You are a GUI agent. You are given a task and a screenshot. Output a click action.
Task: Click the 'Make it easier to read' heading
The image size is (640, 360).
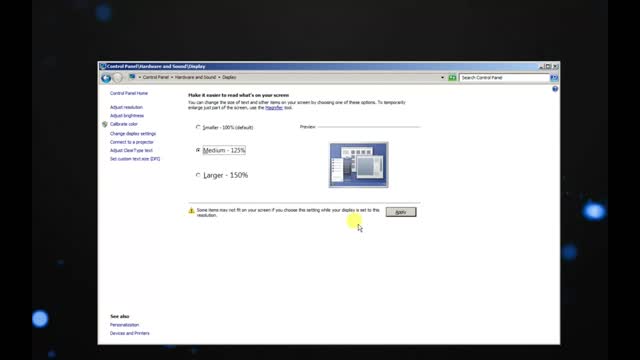tap(238, 95)
